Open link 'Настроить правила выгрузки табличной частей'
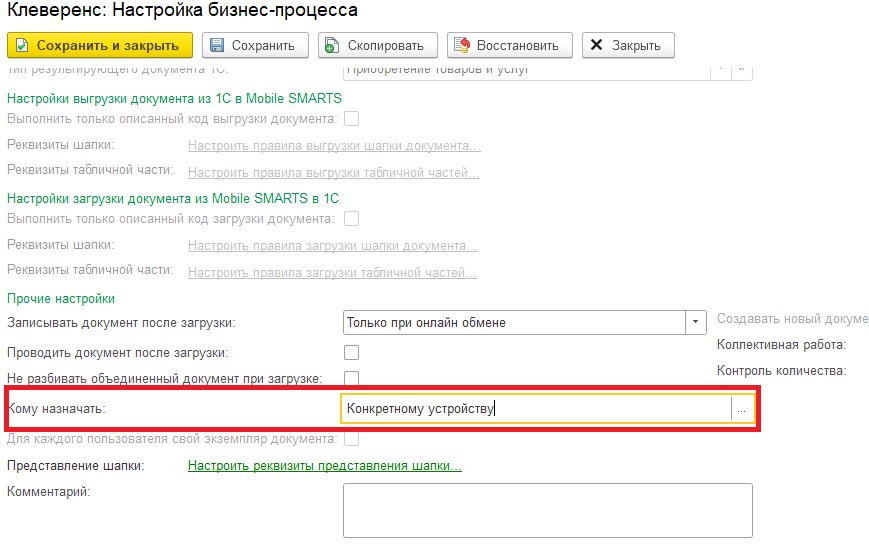 [x=334, y=173]
